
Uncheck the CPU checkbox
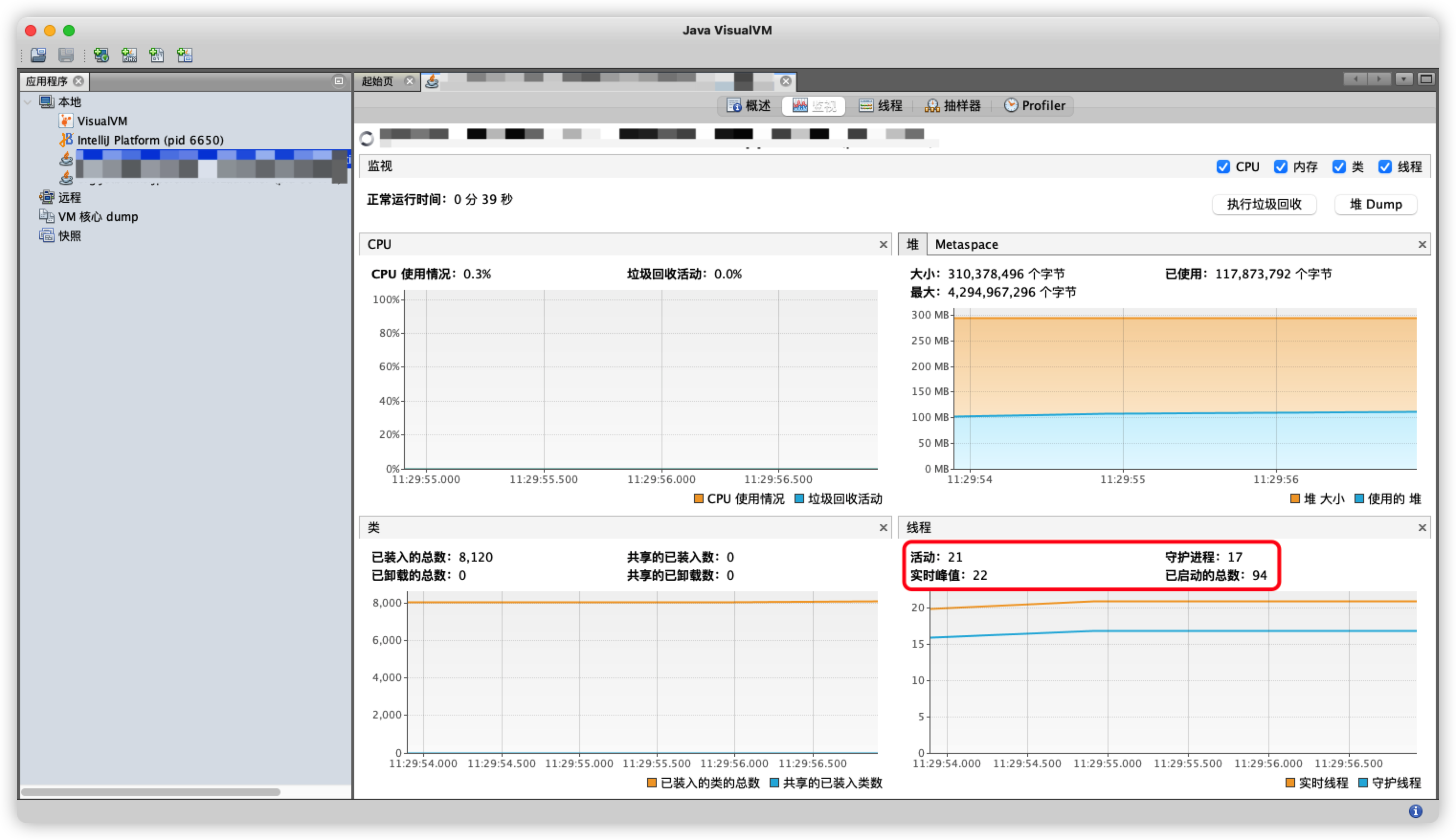click(x=1223, y=167)
